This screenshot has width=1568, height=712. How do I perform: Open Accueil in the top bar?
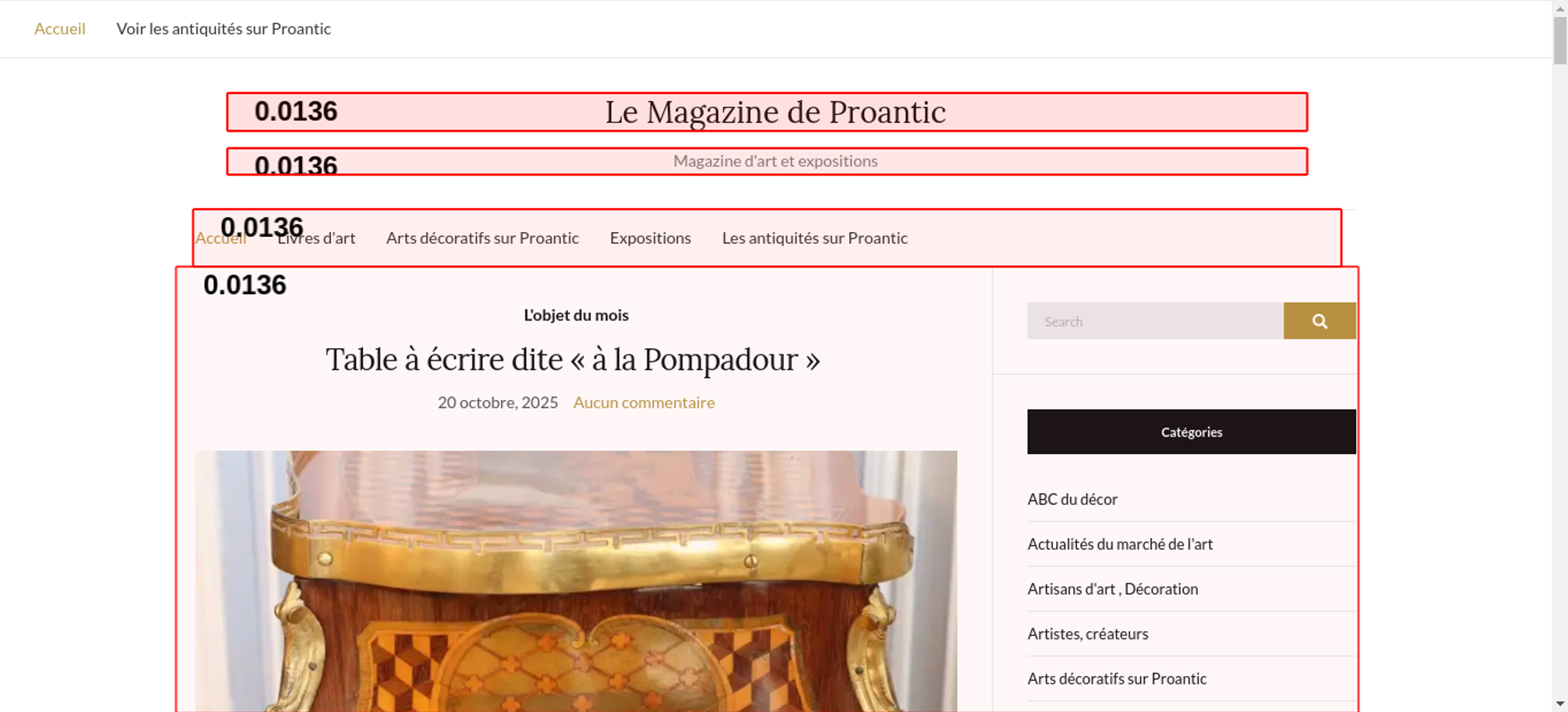point(60,29)
